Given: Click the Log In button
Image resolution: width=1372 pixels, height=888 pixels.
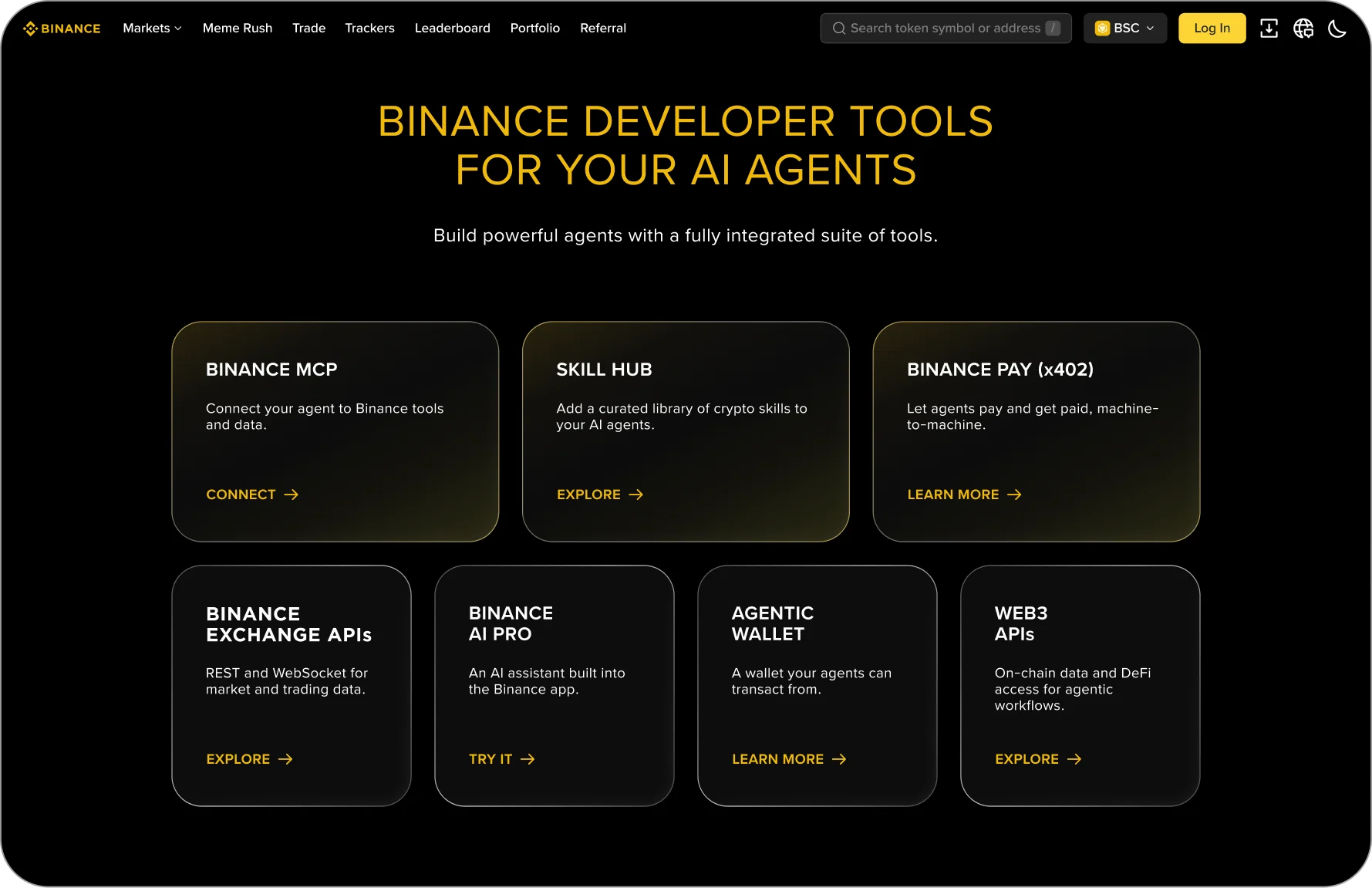Looking at the screenshot, I should (x=1212, y=29).
